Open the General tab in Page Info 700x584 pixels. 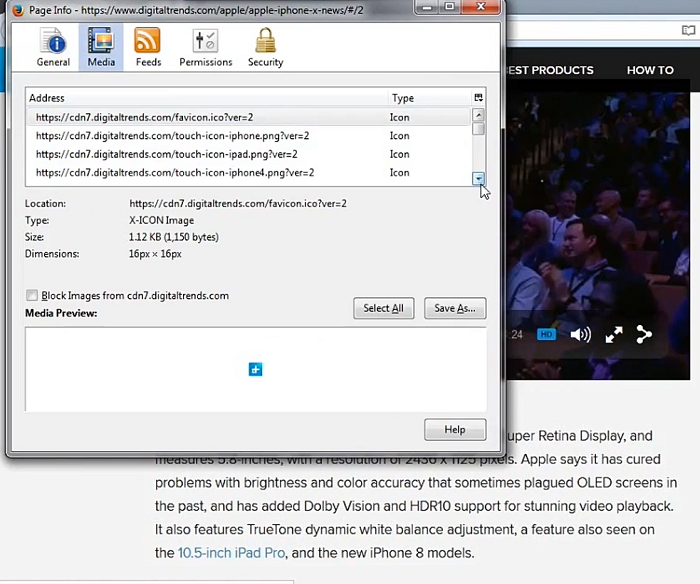coord(53,47)
